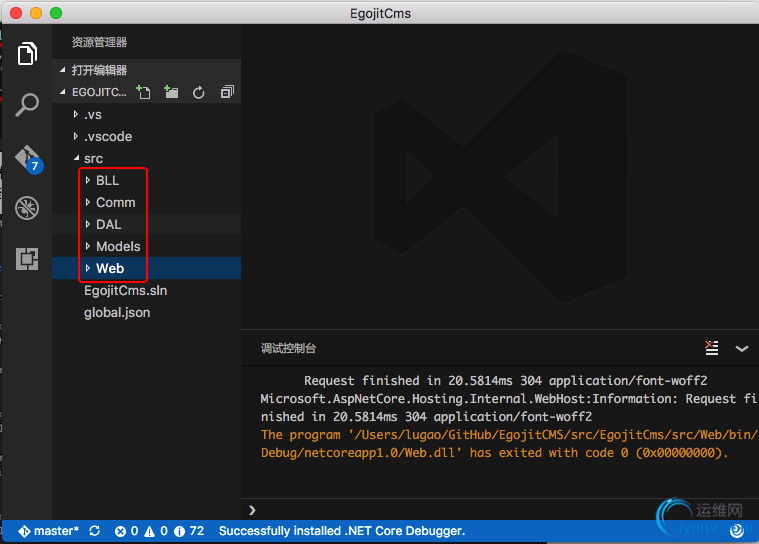Click the feedback smiley in status bar

pos(737,531)
